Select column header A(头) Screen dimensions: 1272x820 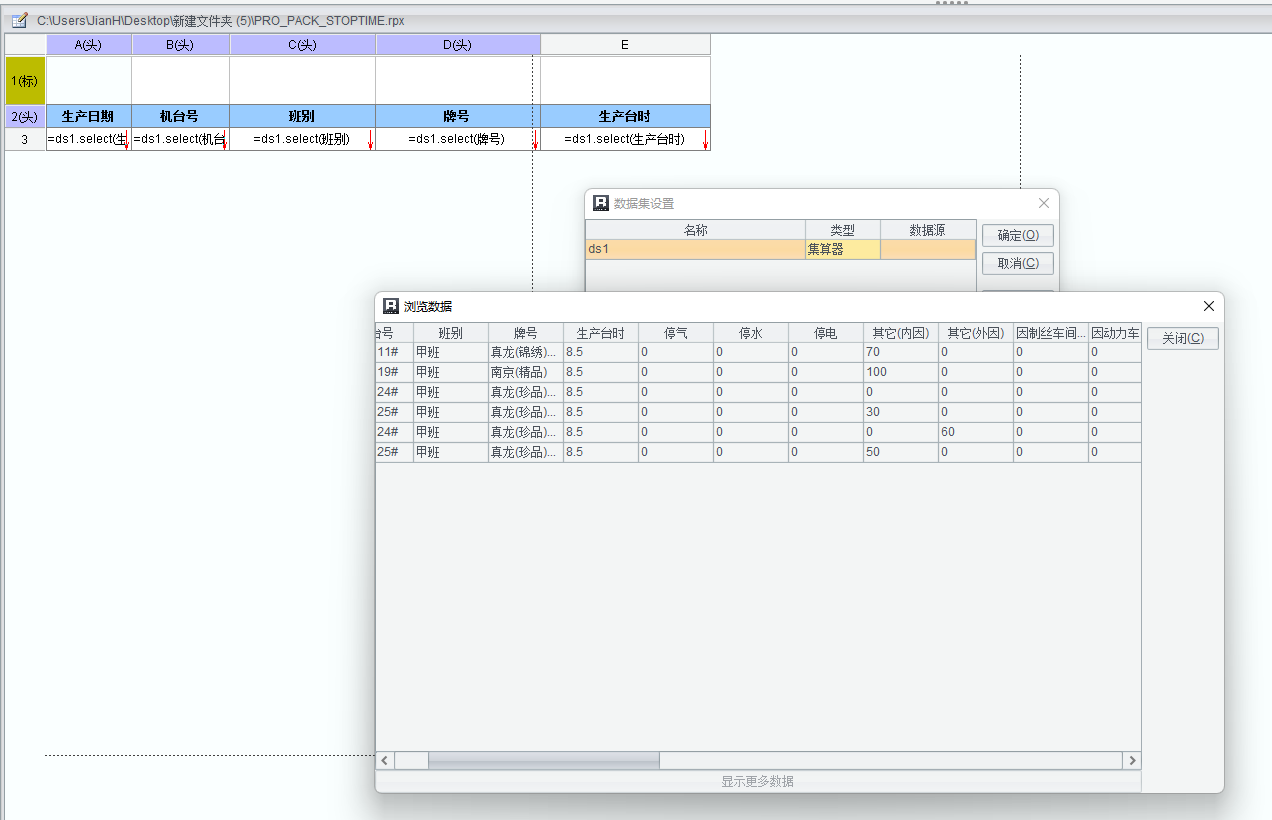point(89,45)
